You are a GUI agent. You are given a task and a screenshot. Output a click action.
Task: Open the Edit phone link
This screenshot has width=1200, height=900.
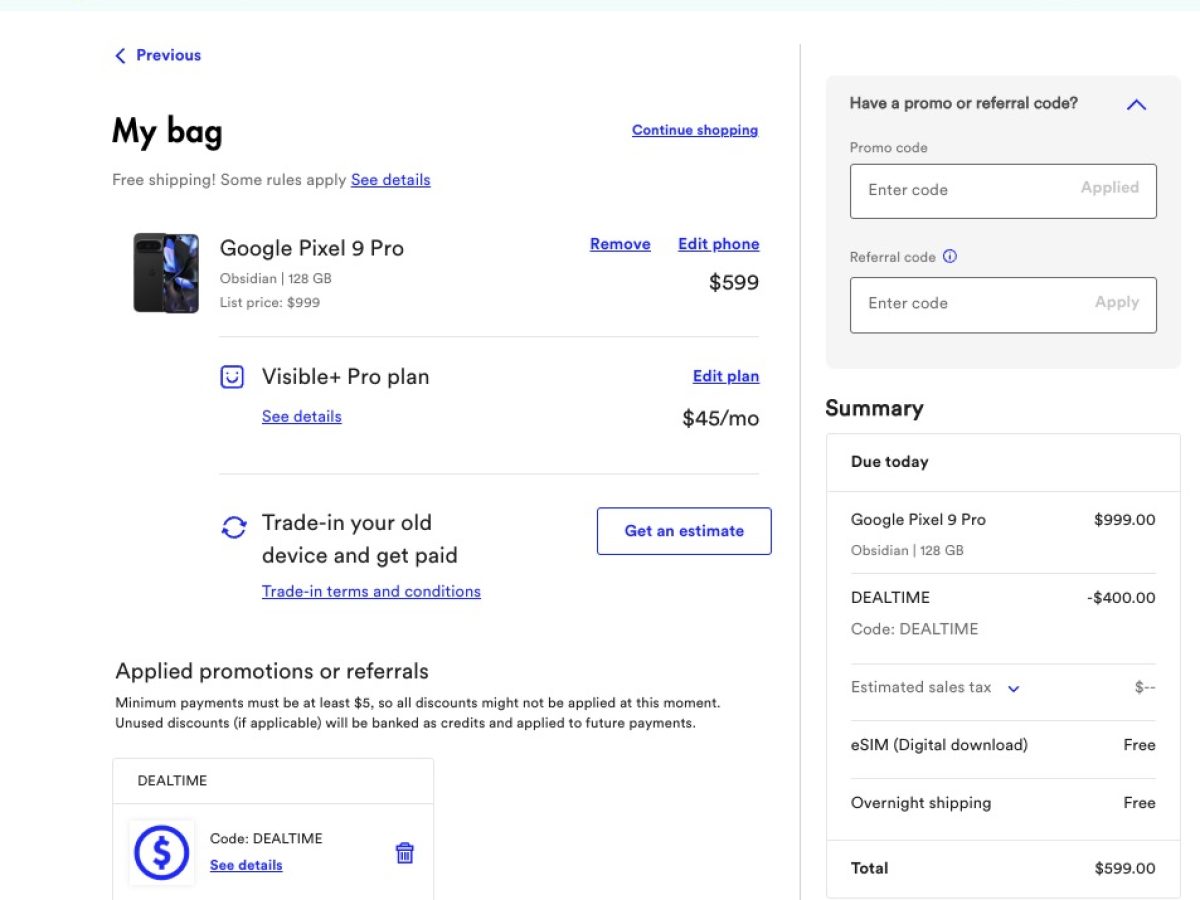[x=718, y=244]
